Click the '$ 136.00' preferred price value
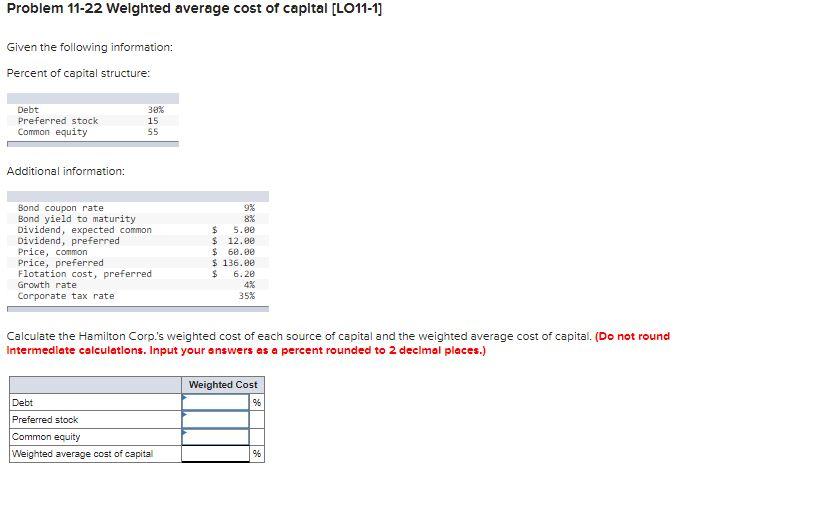The width and height of the screenshot is (818, 518). coord(233,263)
